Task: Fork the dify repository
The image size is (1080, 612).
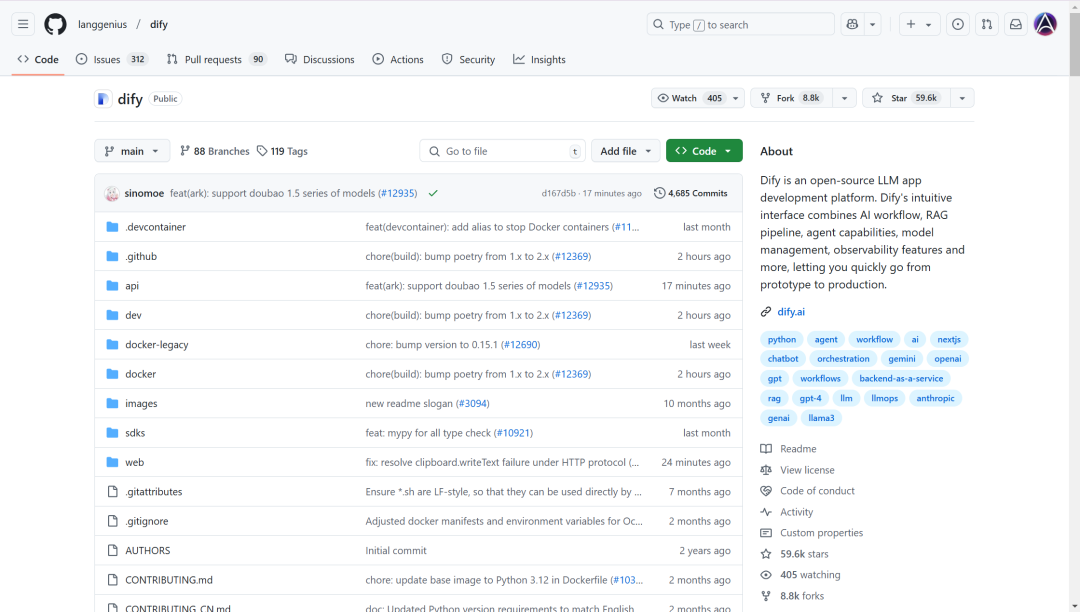Action: coord(791,98)
